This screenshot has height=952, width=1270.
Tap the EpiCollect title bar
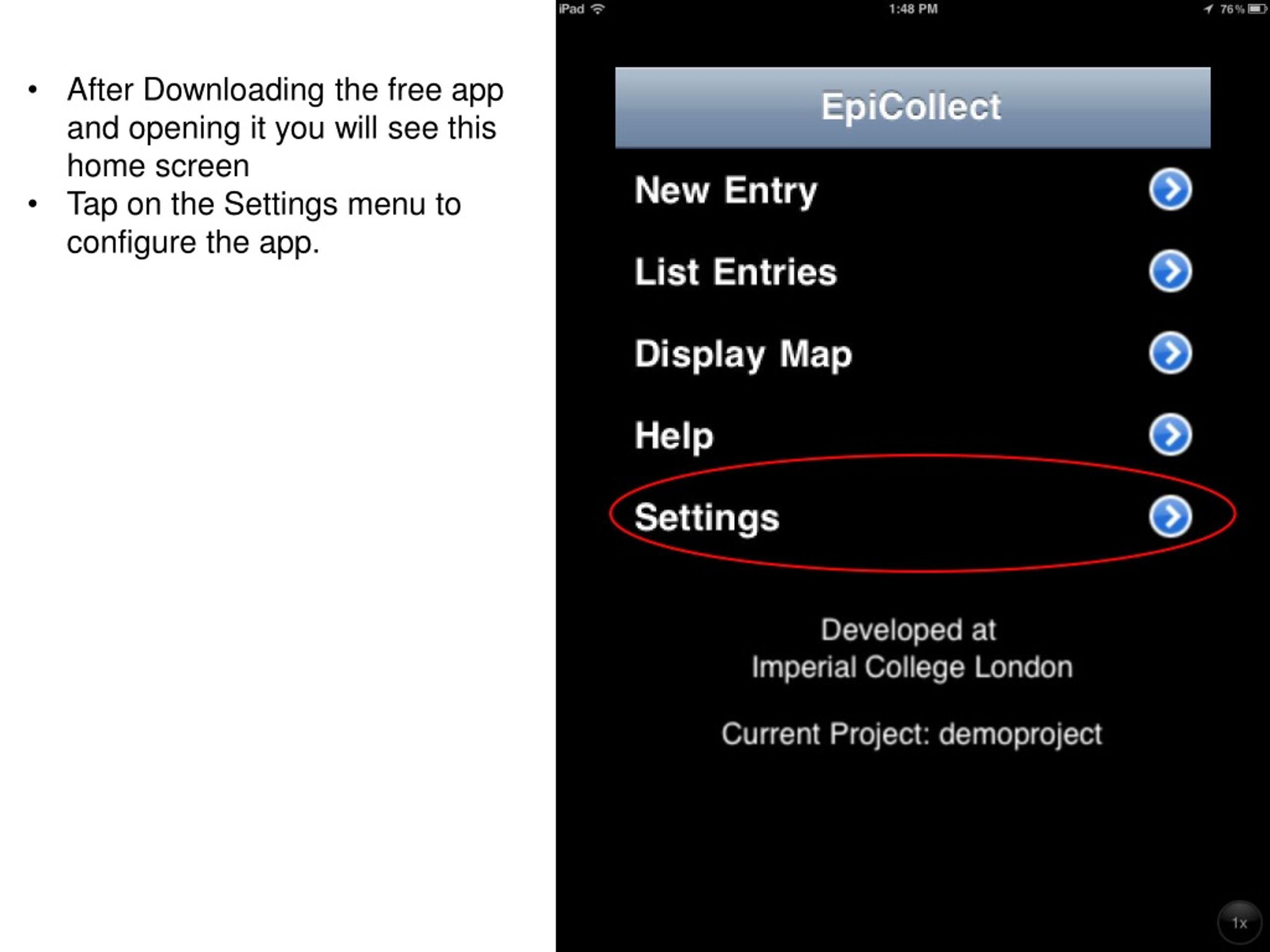(x=913, y=108)
